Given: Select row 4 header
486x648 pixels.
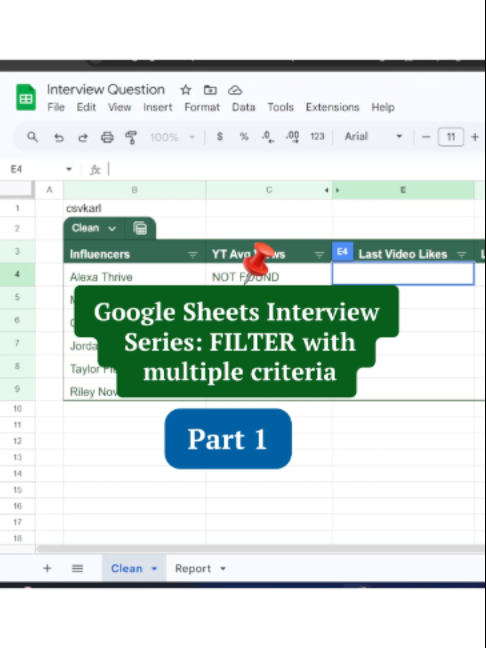Looking at the screenshot, I should tap(17, 274).
